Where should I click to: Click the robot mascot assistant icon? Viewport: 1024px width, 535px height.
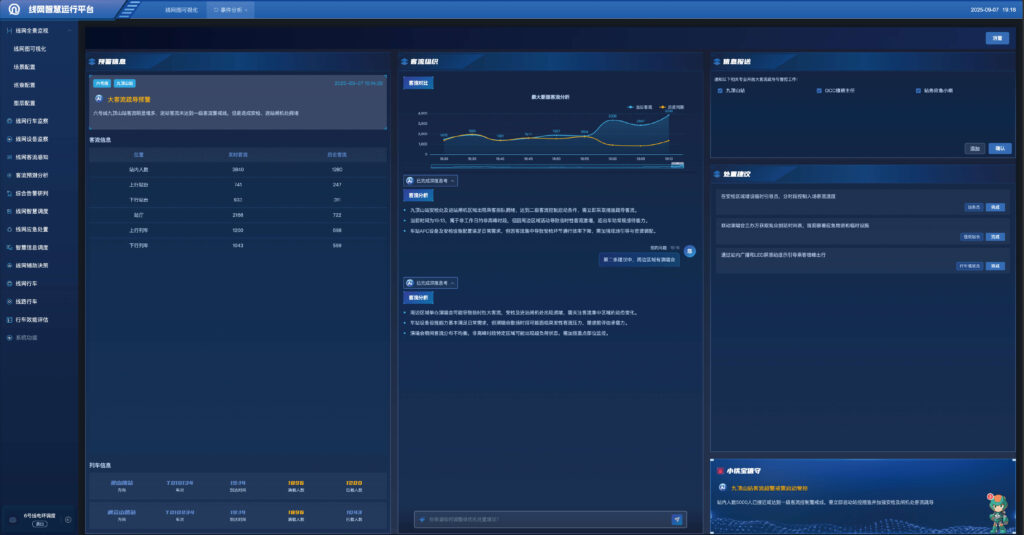[x=996, y=510]
